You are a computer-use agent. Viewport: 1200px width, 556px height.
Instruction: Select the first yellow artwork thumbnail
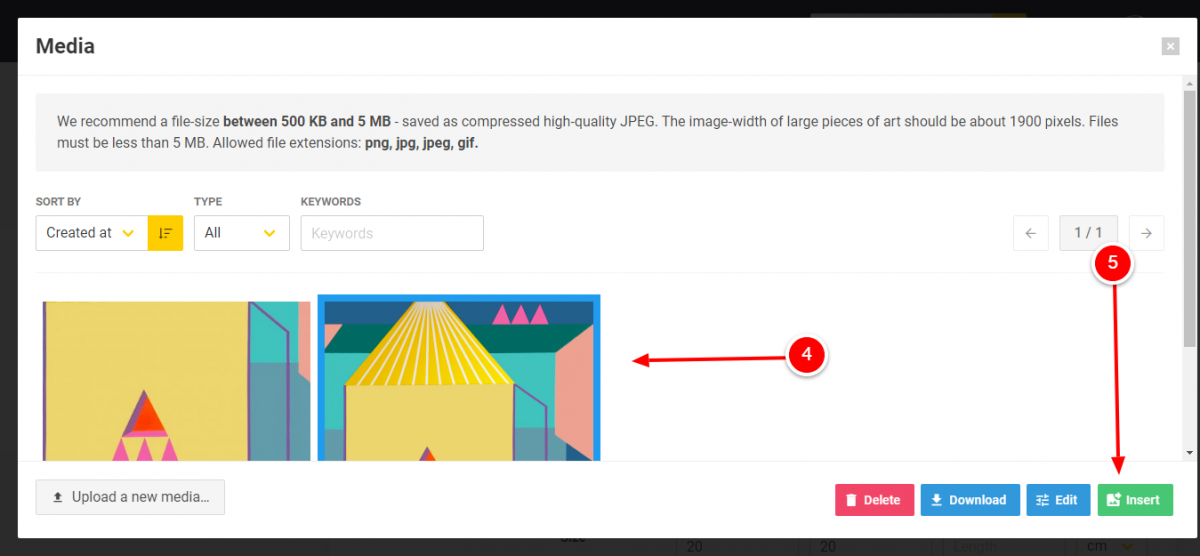point(176,381)
